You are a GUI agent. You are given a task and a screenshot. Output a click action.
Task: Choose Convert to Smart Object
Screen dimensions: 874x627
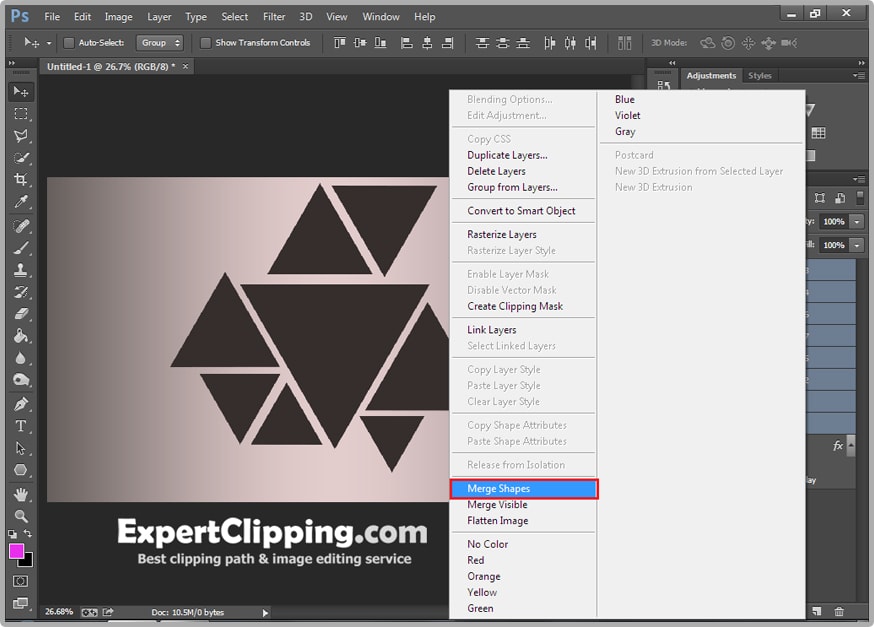pos(521,211)
